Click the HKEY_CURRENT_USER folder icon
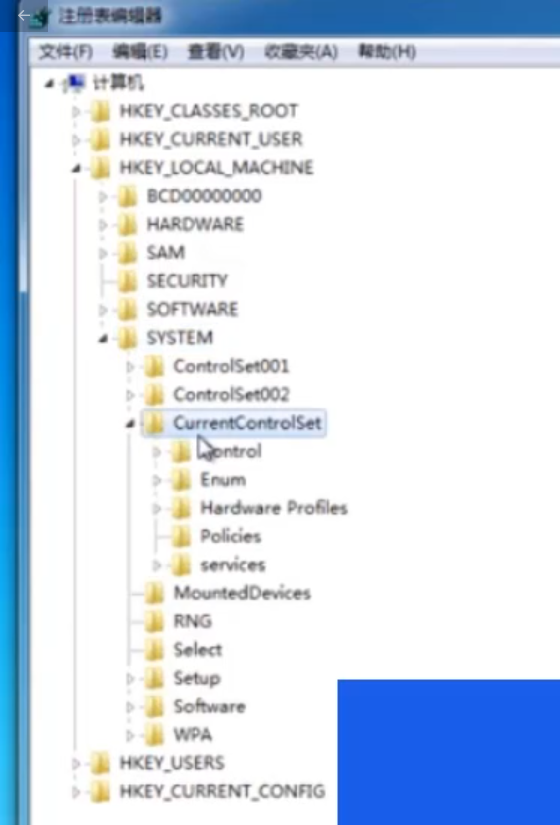The height and width of the screenshot is (825, 560). click(x=100, y=139)
